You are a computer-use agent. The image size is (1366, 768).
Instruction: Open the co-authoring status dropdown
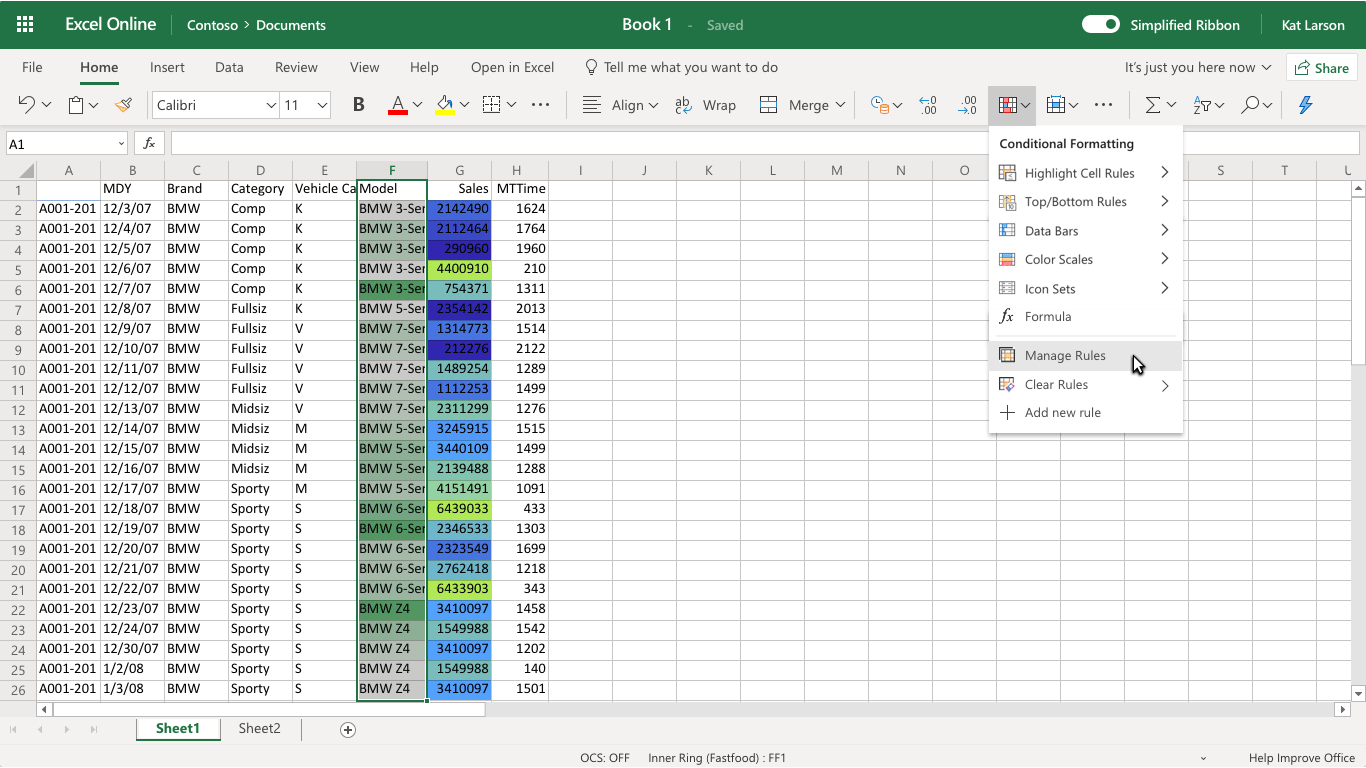(x=1198, y=67)
